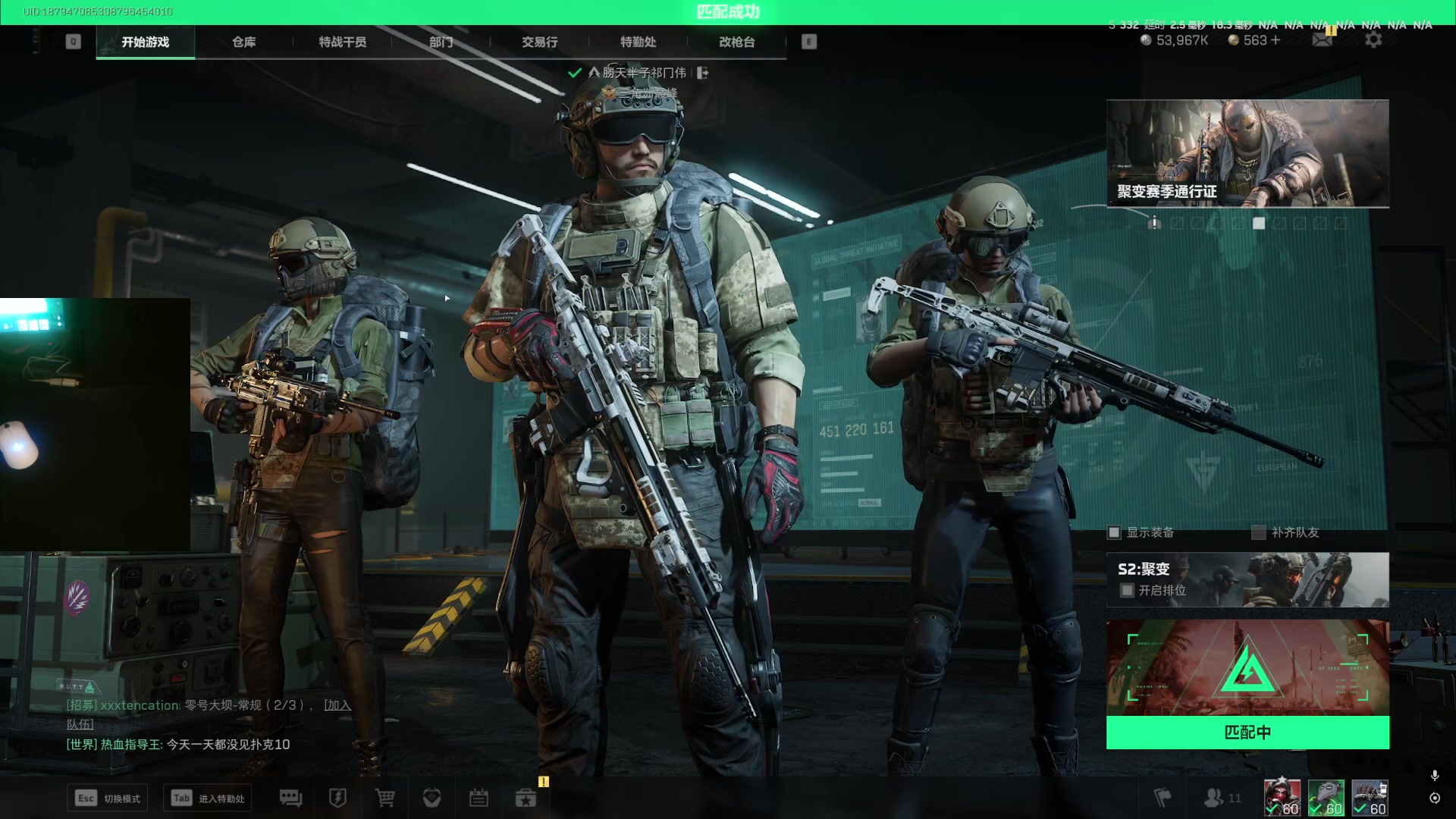Enable the 补齐队友 checkbox

pos(1258,532)
